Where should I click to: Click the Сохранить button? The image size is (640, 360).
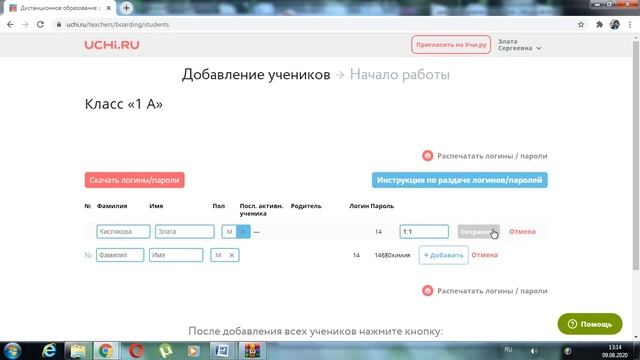(x=478, y=231)
